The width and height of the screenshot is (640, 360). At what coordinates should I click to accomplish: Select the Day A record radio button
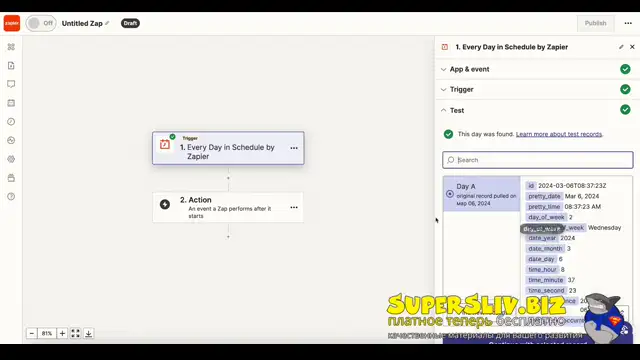coord(450,194)
